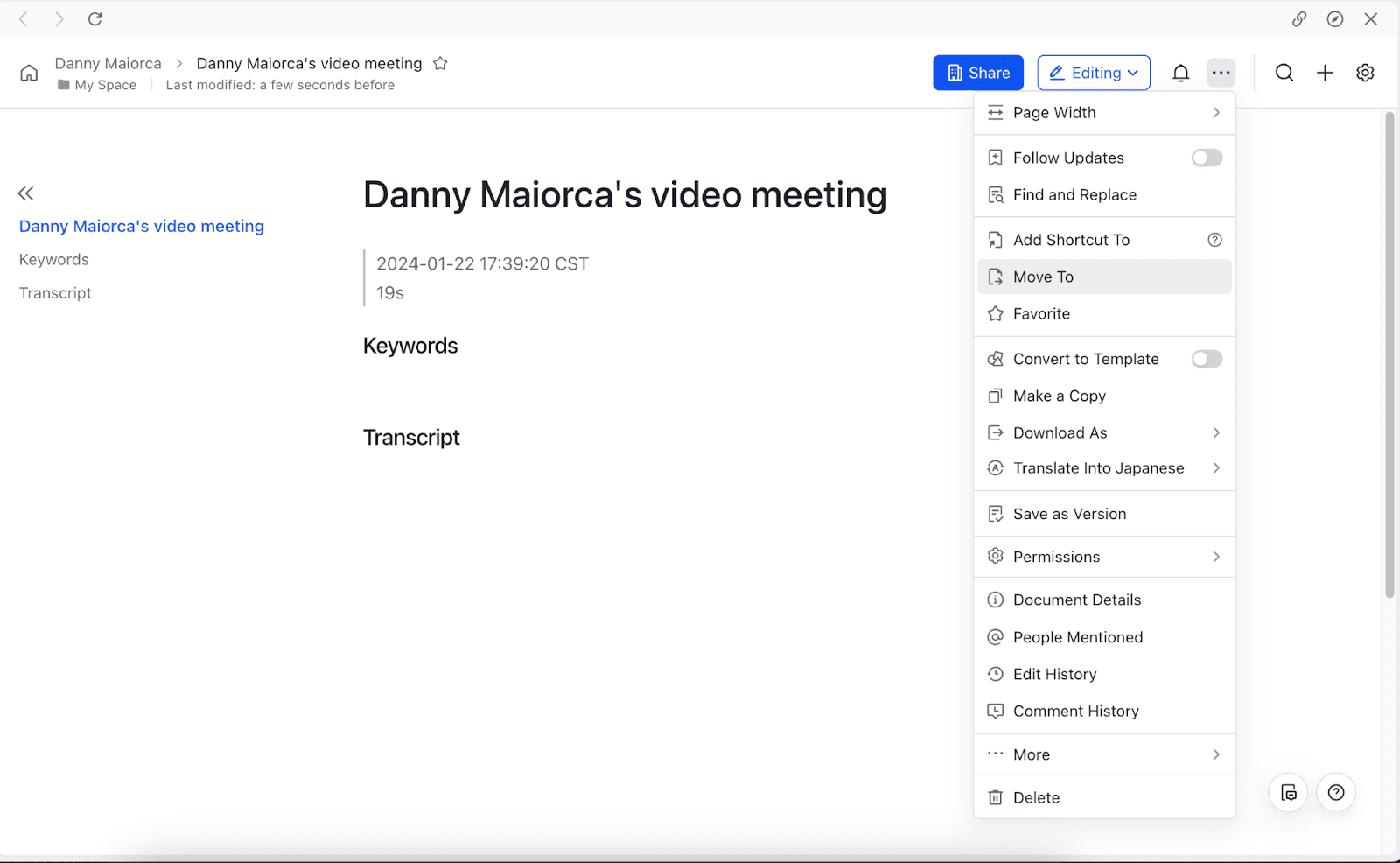Click the vertical scrollbar
This screenshot has width=1400, height=863.
(1389, 354)
